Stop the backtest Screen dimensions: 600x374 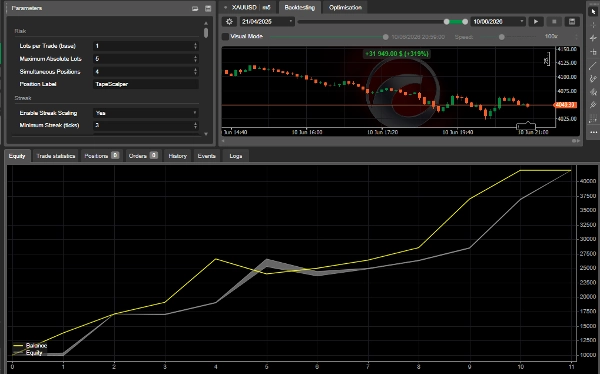[554, 22]
